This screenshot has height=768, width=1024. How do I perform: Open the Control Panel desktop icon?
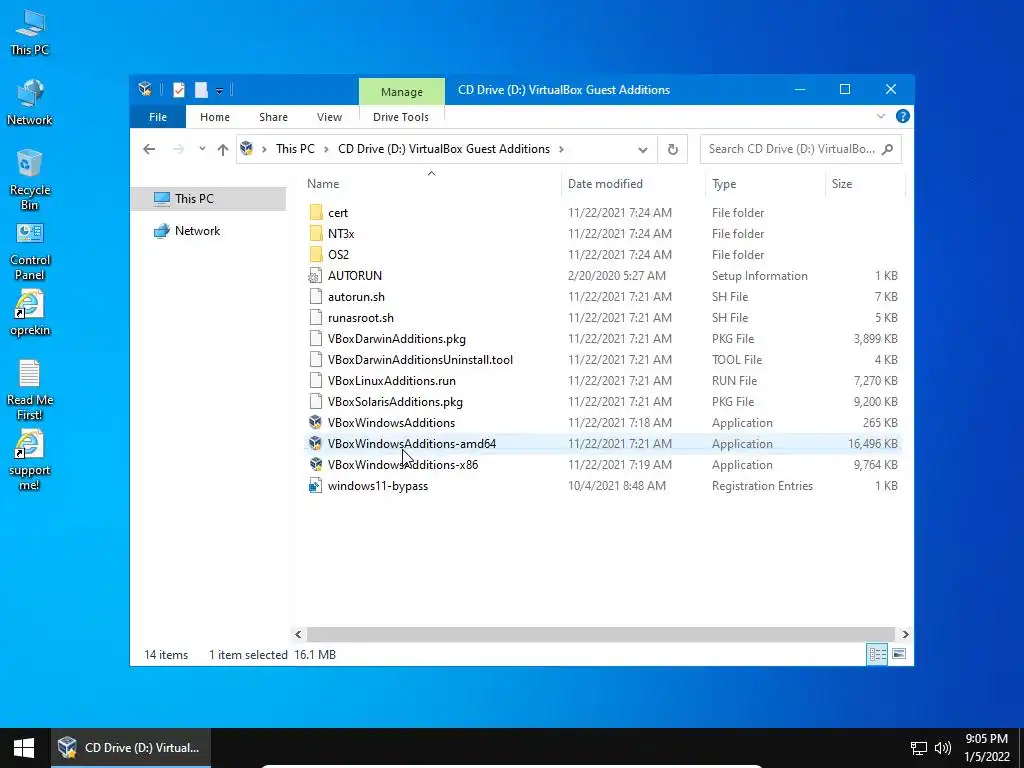point(29,251)
